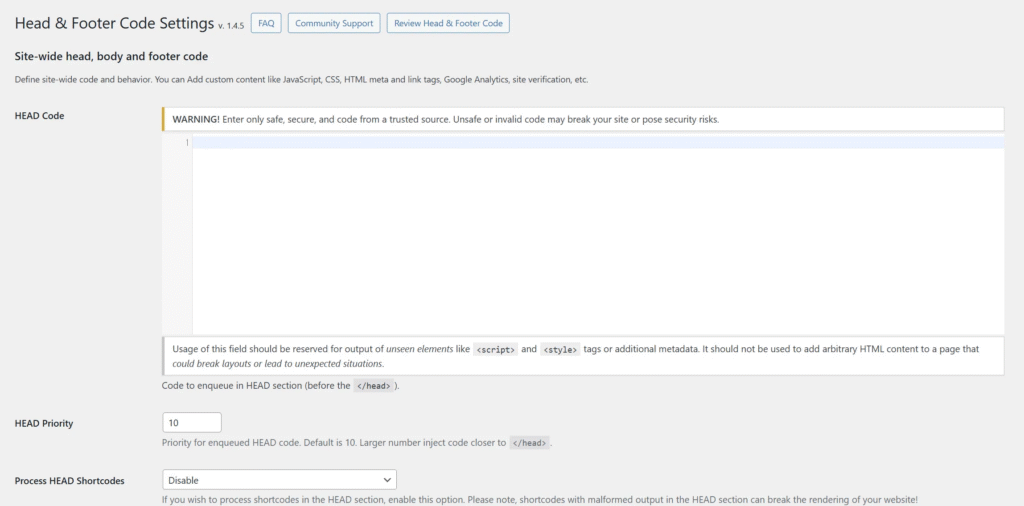Click line number 1 in editor gutter
The height and width of the screenshot is (506, 1024).
(x=186, y=143)
